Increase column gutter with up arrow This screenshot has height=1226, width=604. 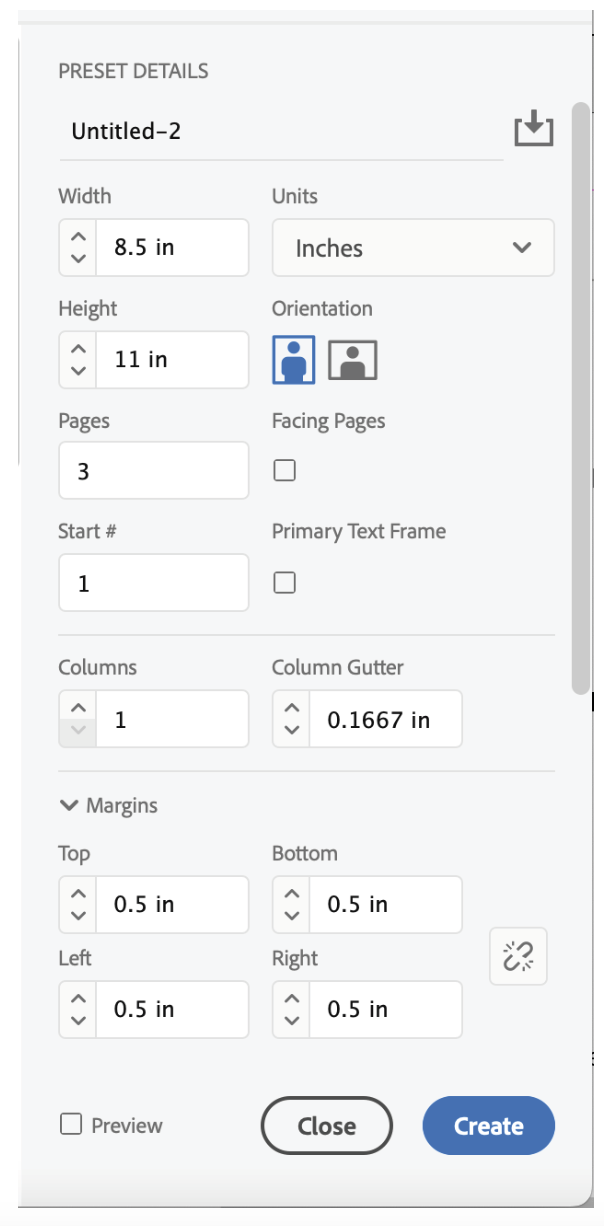(291, 708)
